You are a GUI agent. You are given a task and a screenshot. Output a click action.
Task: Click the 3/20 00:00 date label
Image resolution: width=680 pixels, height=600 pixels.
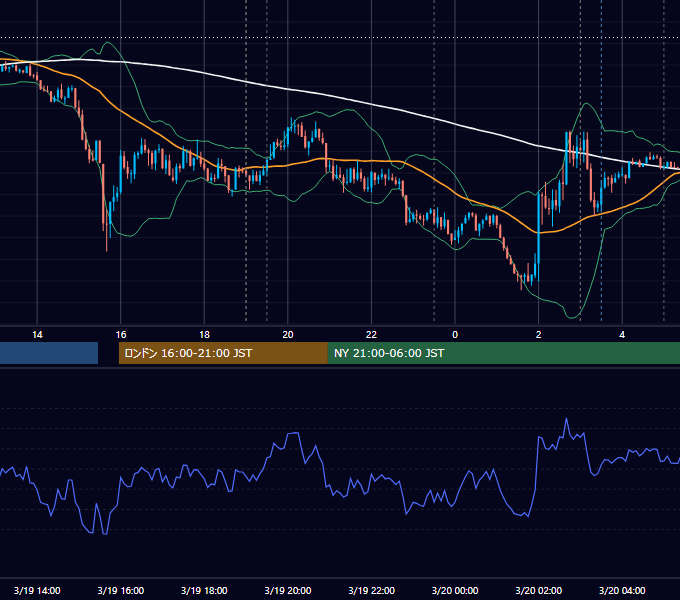[x=455, y=590]
